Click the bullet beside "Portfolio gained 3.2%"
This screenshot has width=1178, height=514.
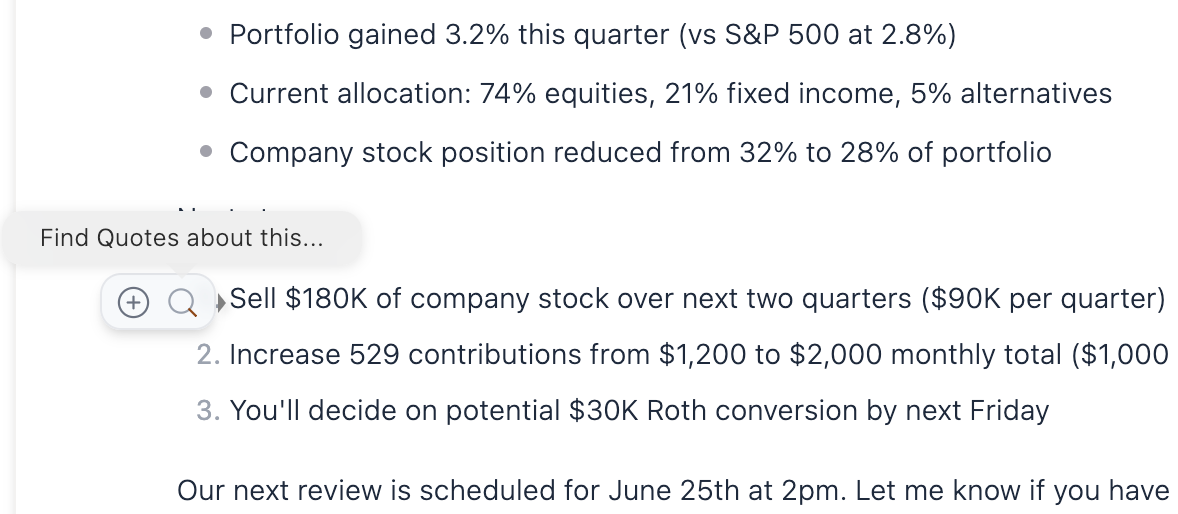207,34
